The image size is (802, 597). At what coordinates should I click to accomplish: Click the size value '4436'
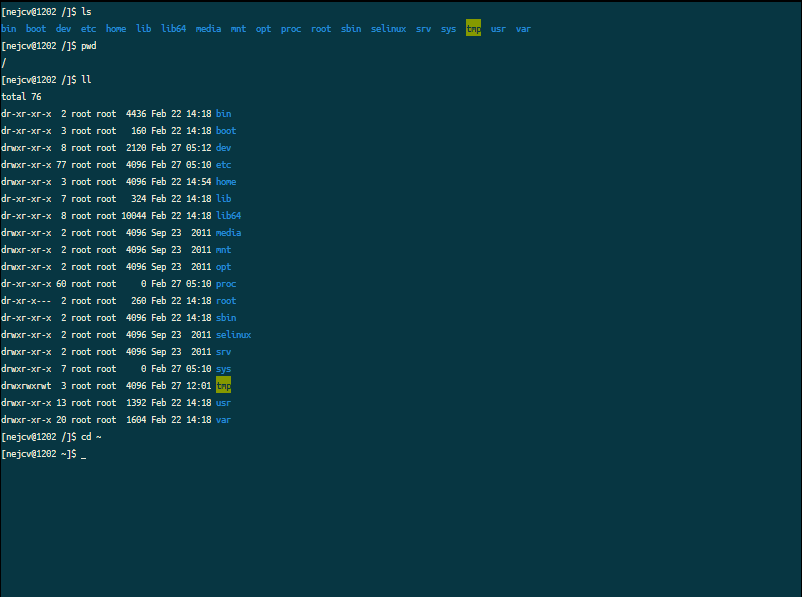click(136, 114)
